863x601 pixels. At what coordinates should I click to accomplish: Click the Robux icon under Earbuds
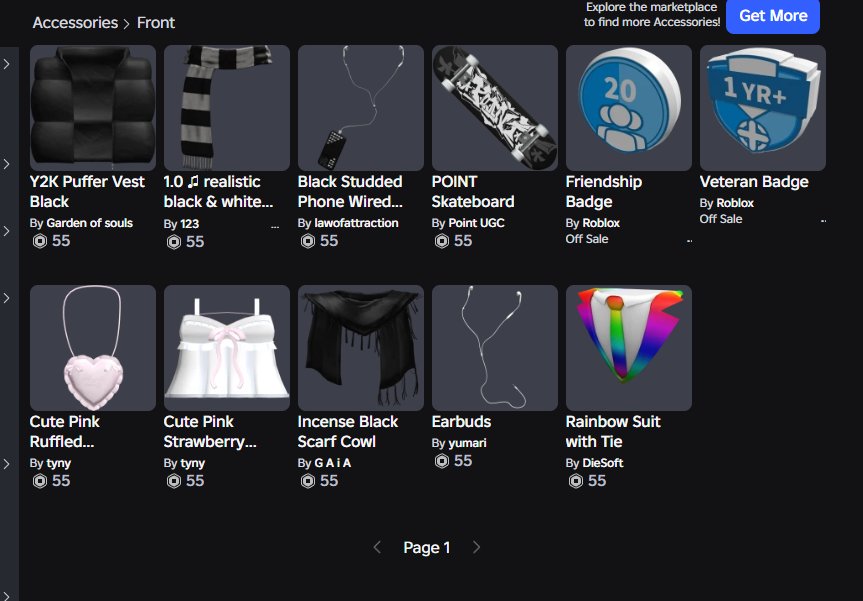[x=441, y=461]
